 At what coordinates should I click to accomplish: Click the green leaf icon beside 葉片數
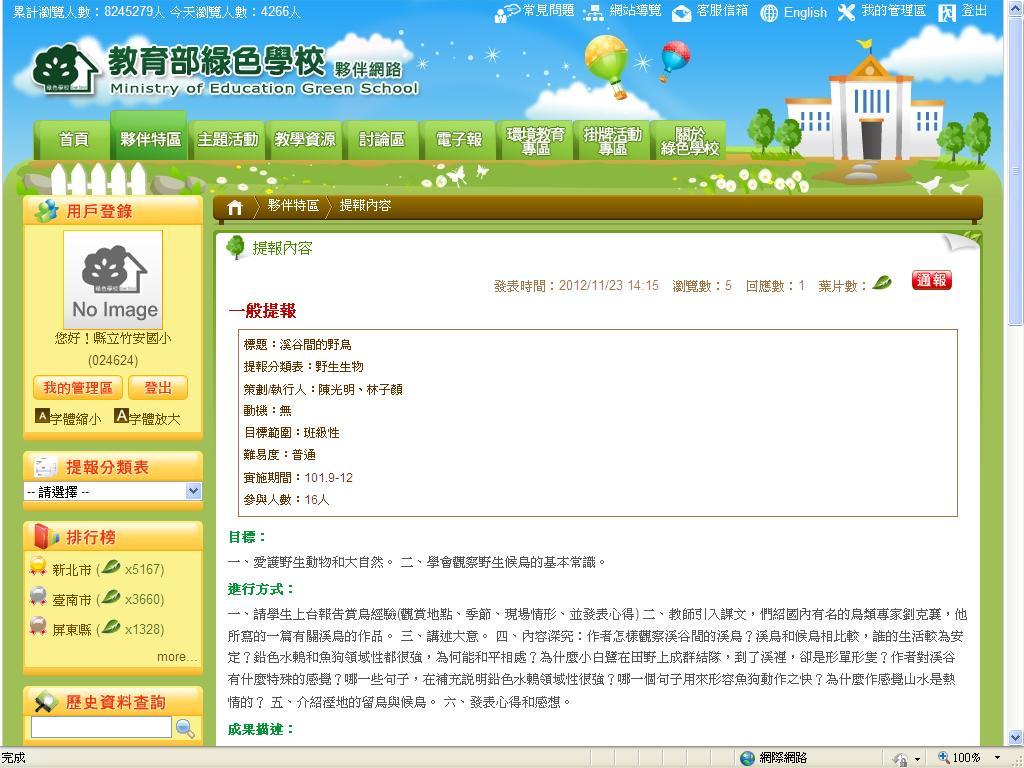pos(882,284)
